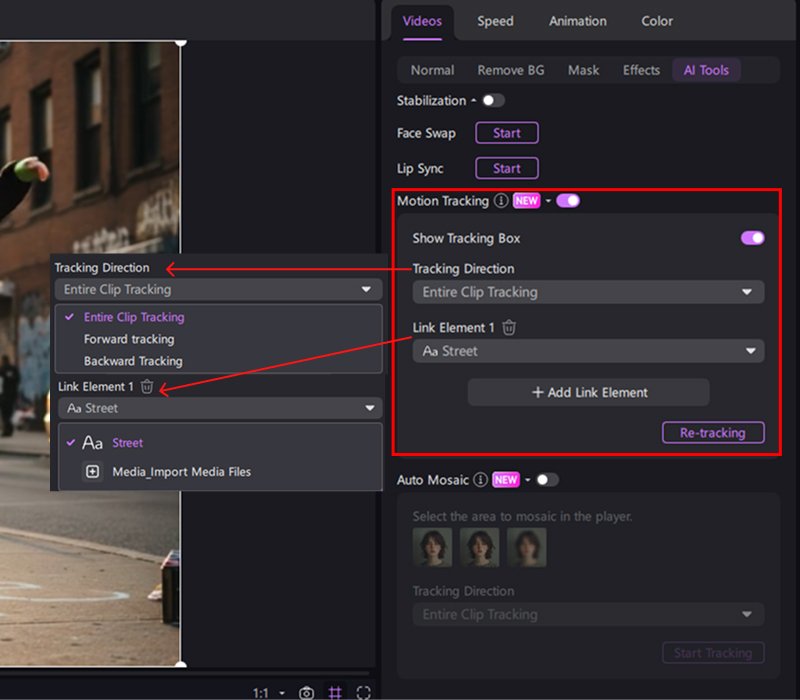Click the camera snapshot icon below the preview
Image resolution: width=800 pixels, height=700 pixels.
tap(306, 691)
